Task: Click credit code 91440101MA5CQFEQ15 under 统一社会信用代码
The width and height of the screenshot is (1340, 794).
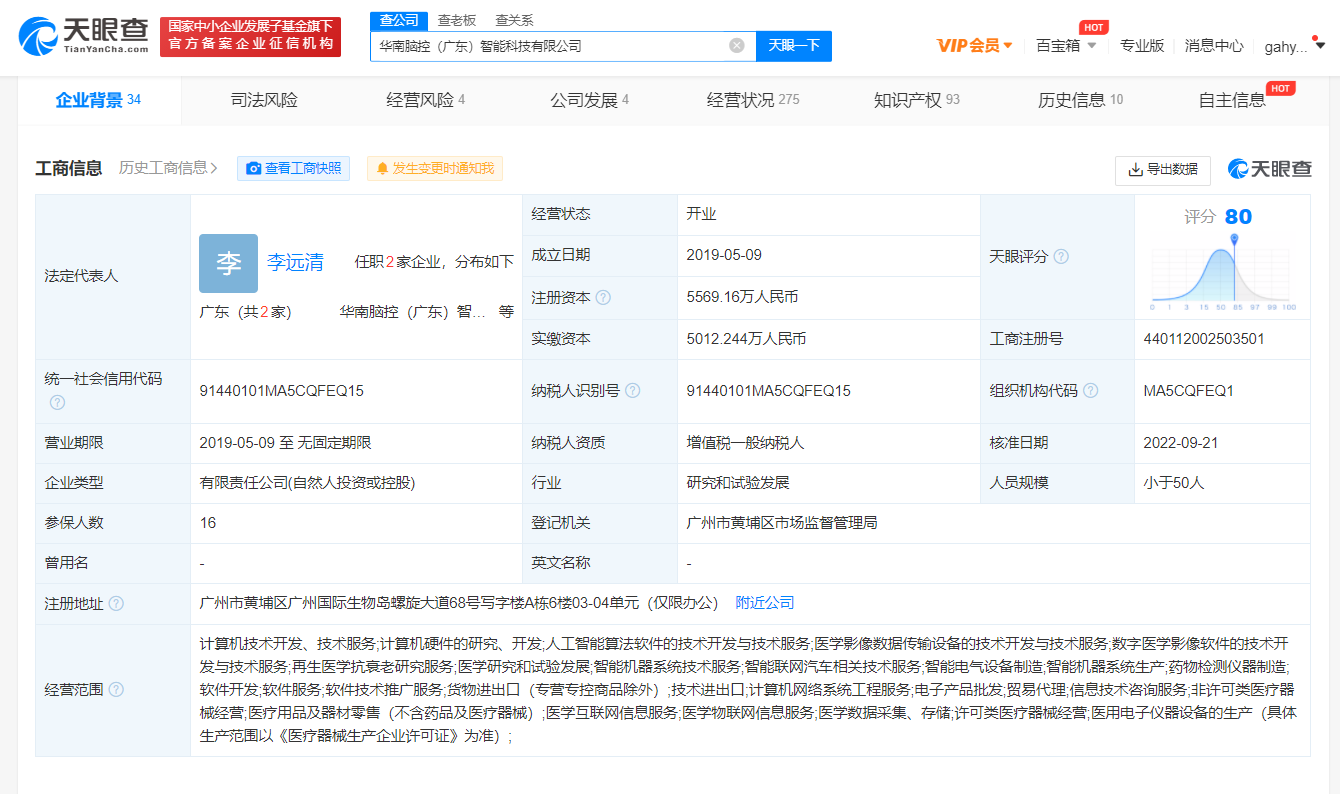Action: (281, 391)
